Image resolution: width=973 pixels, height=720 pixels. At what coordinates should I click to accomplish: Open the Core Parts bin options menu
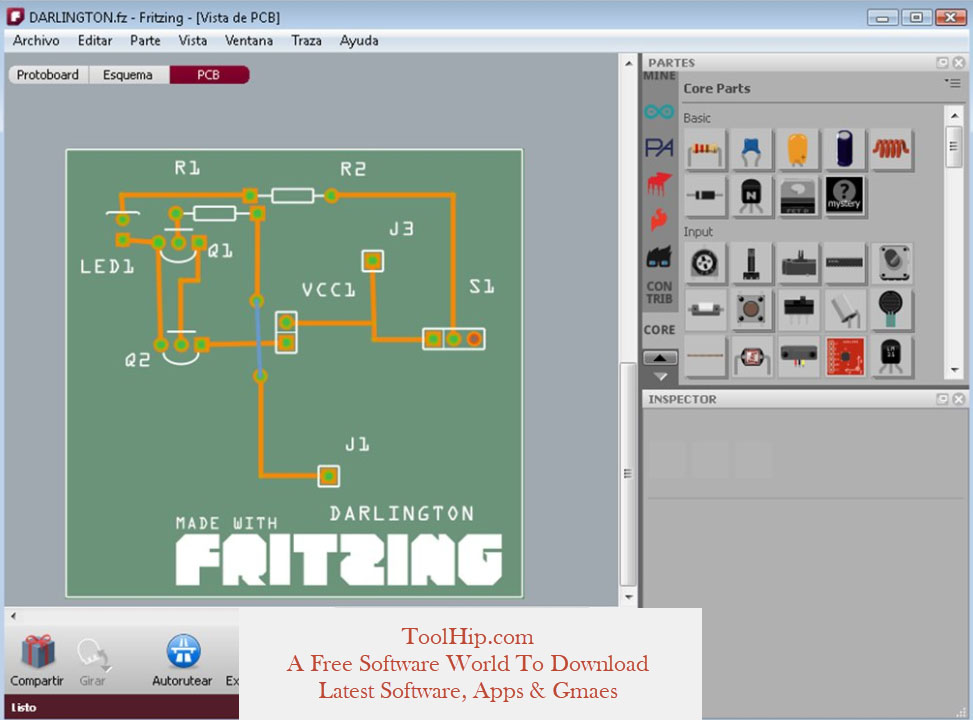(953, 83)
